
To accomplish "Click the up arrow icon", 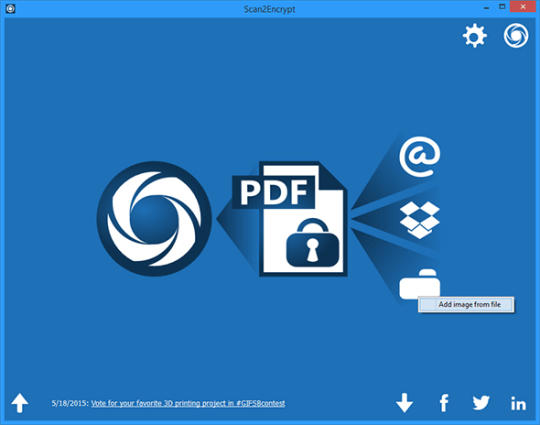I will [20, 403].
